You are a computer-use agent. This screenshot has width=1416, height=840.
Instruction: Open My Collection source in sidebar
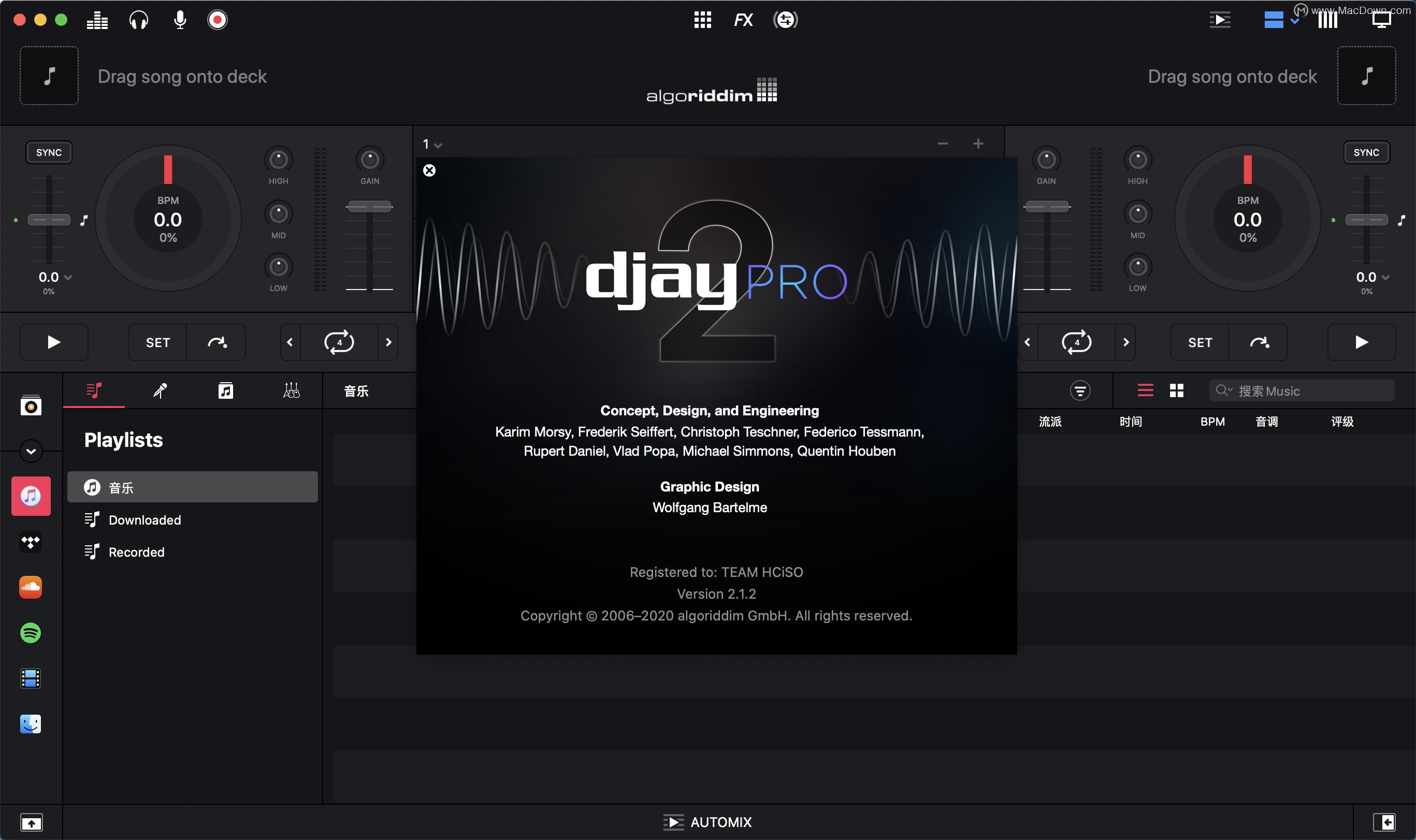click(31, 405)
